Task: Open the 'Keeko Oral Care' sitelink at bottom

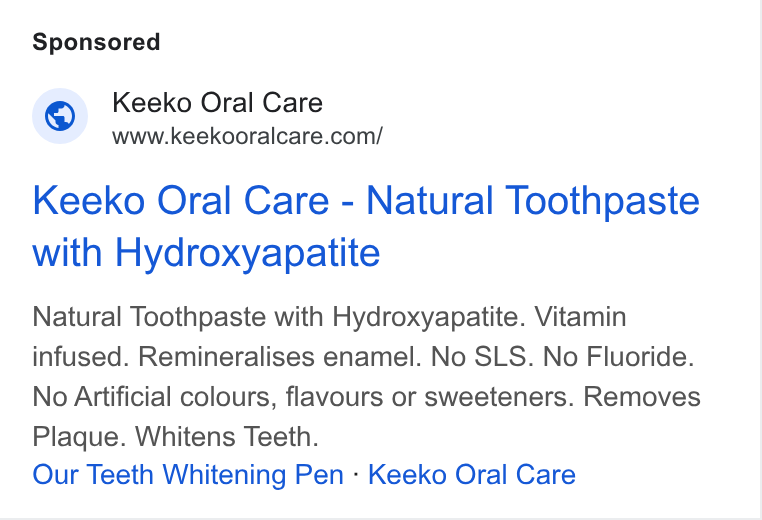Action: [472, 475]
